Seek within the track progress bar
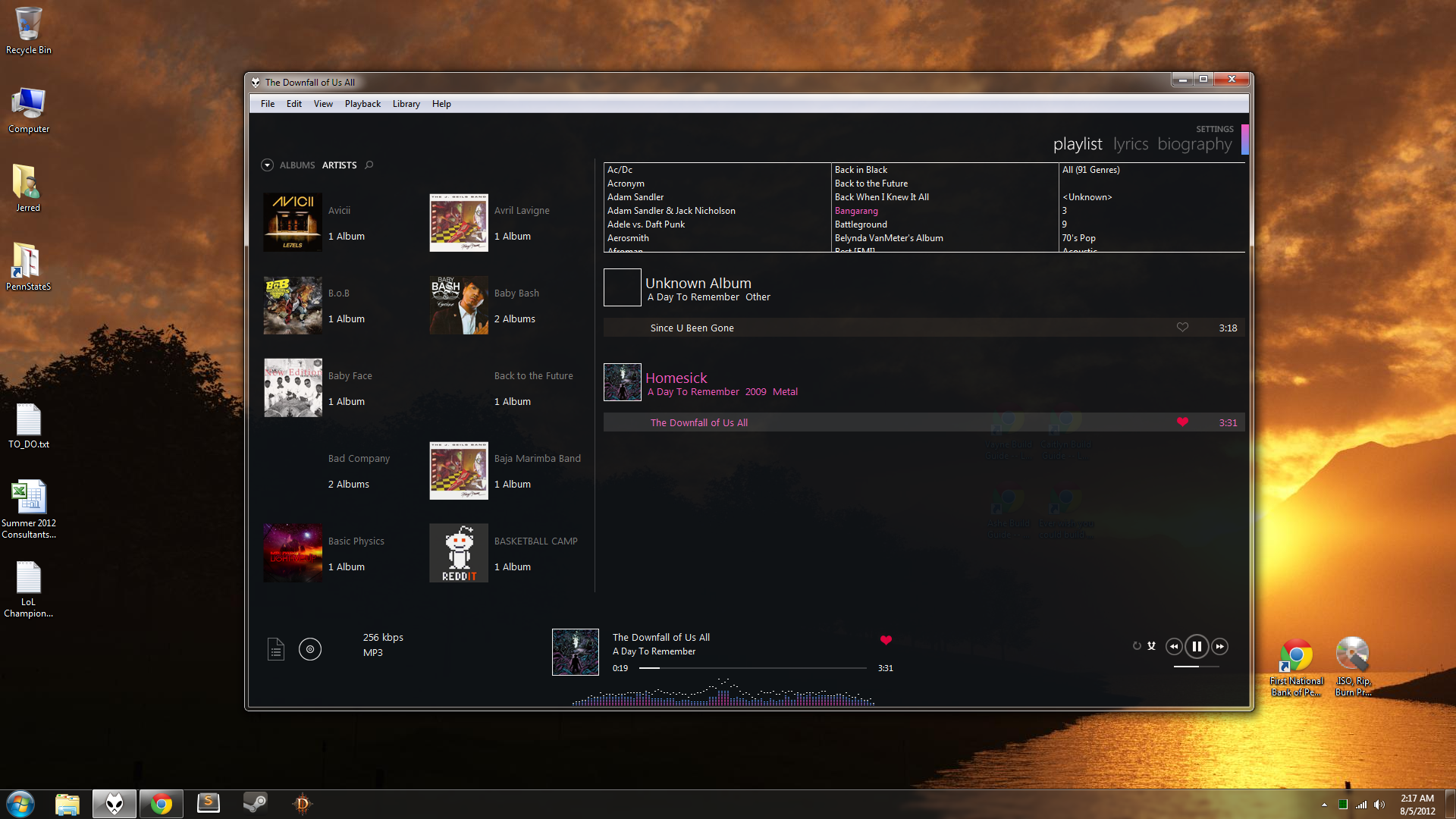 pyautogui.click(x=752, y=668)
